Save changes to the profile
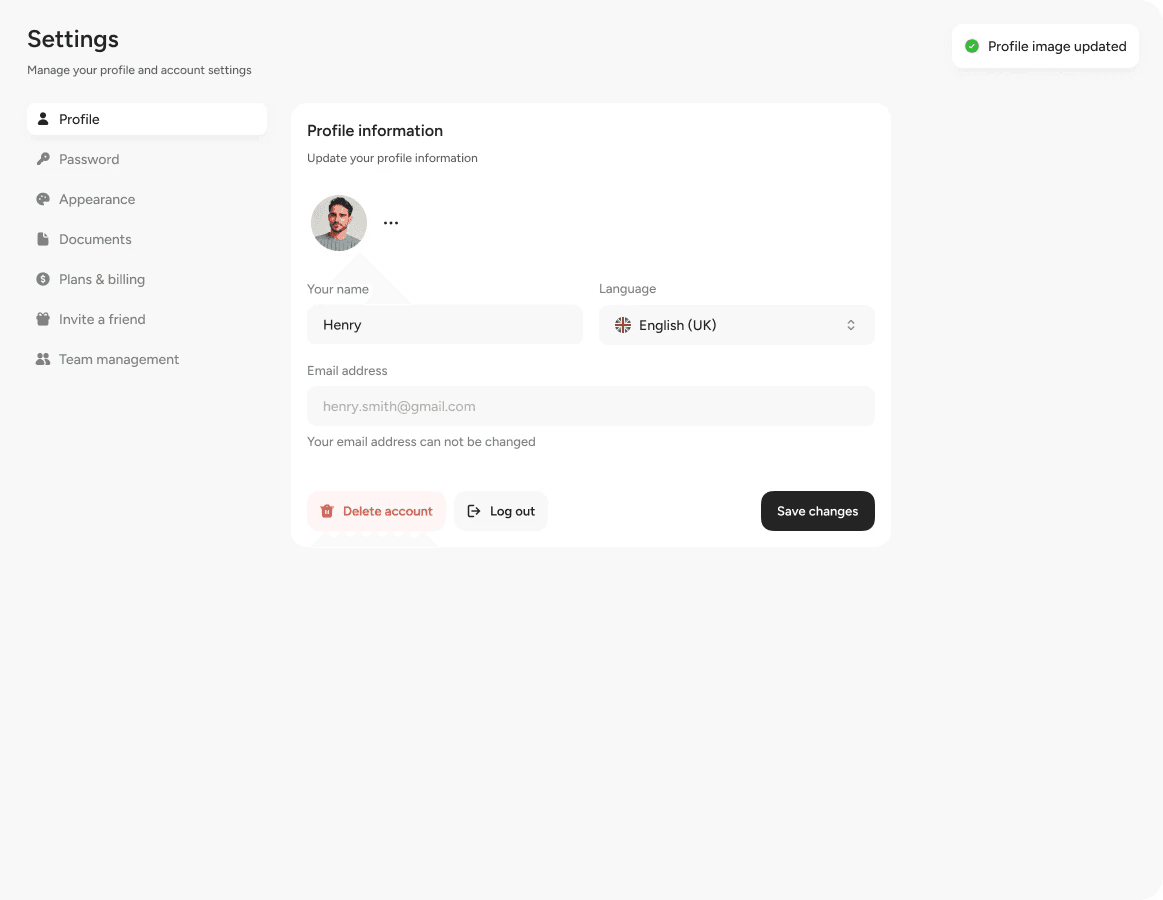 coord(817,510)
